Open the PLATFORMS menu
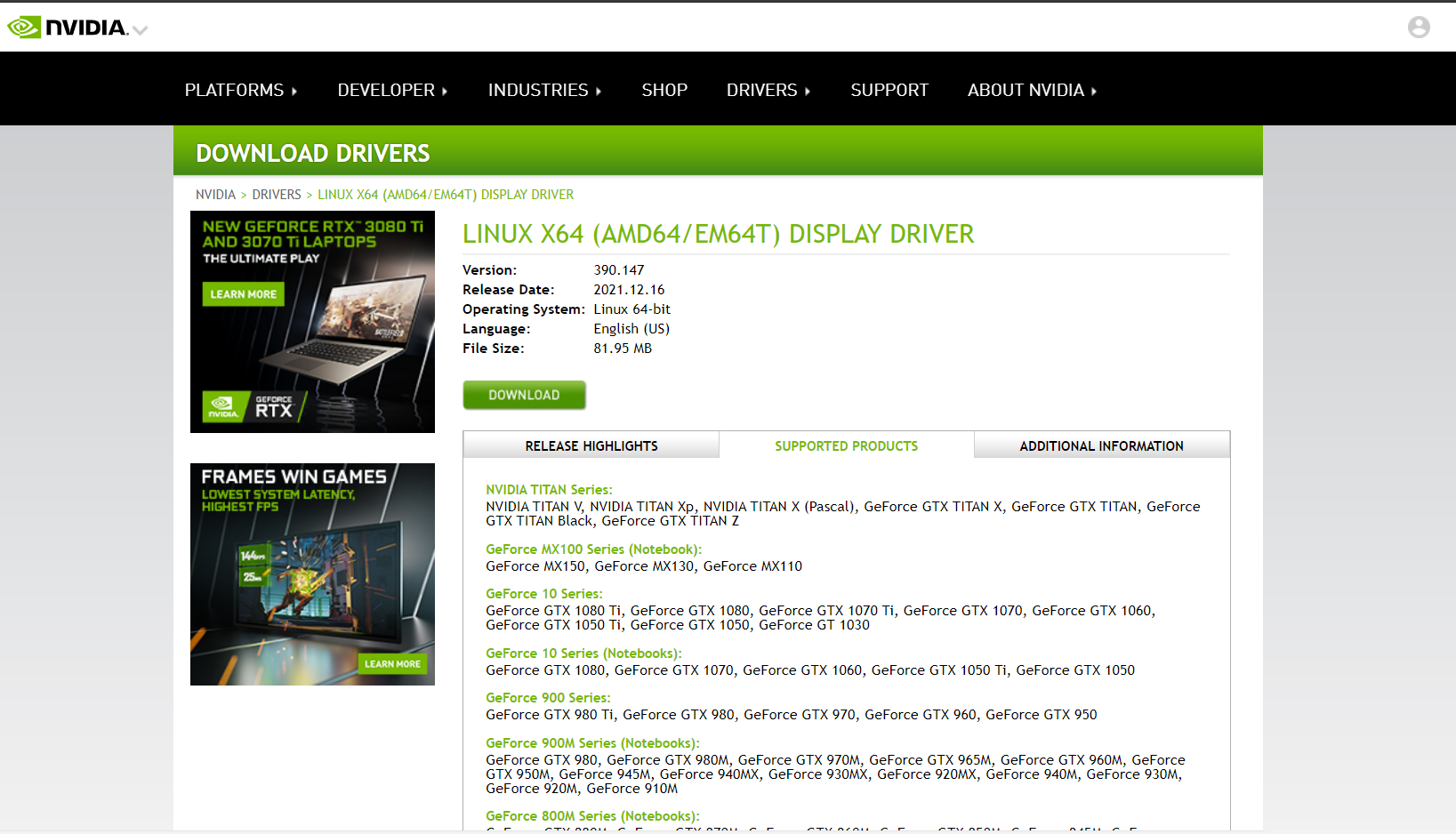The image size is (1456, 834). point(241,90)
